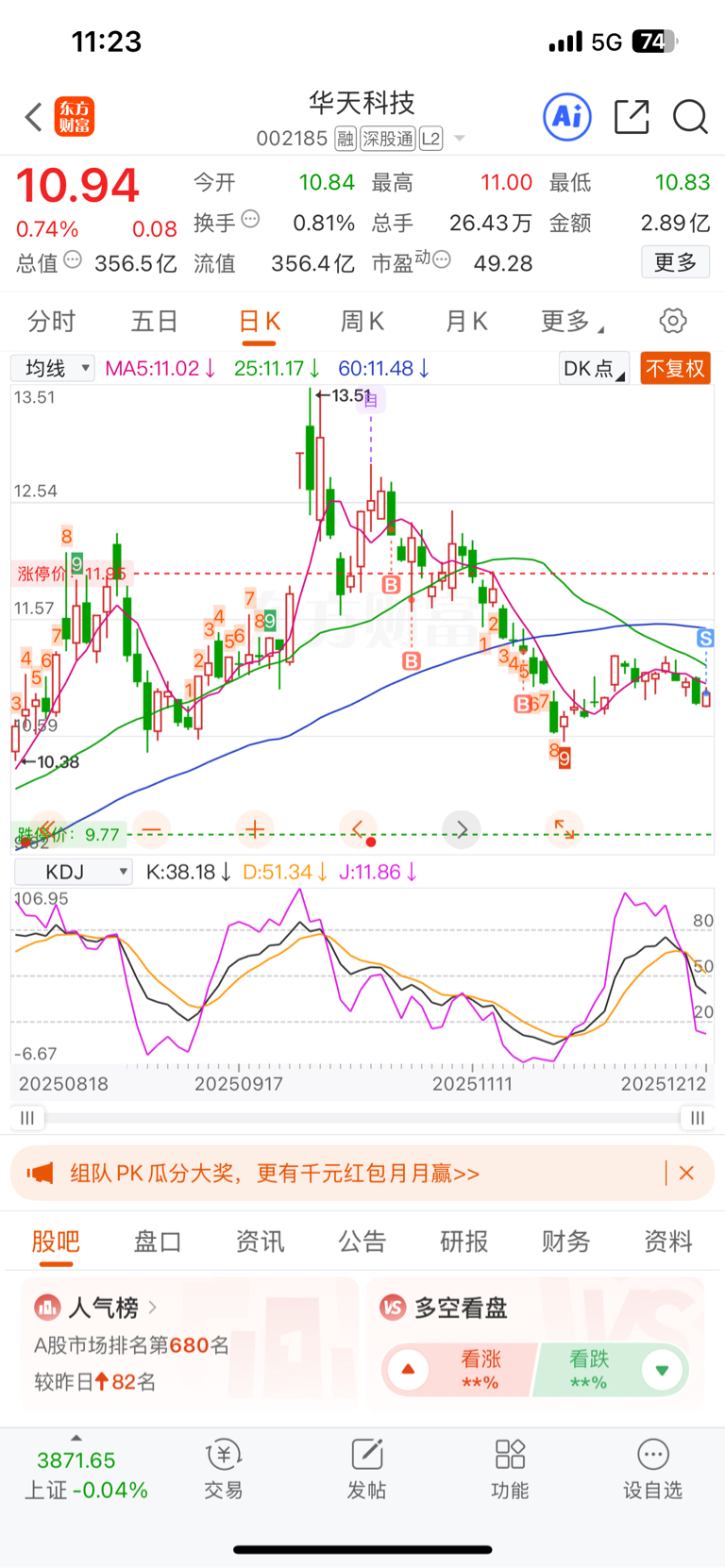
Task: Move chart left with arrow icon
Action: click(358, 830)
